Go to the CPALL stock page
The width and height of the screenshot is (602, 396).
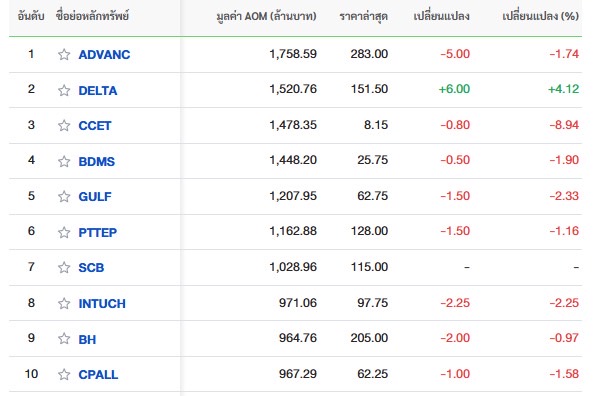click(98, 374)
